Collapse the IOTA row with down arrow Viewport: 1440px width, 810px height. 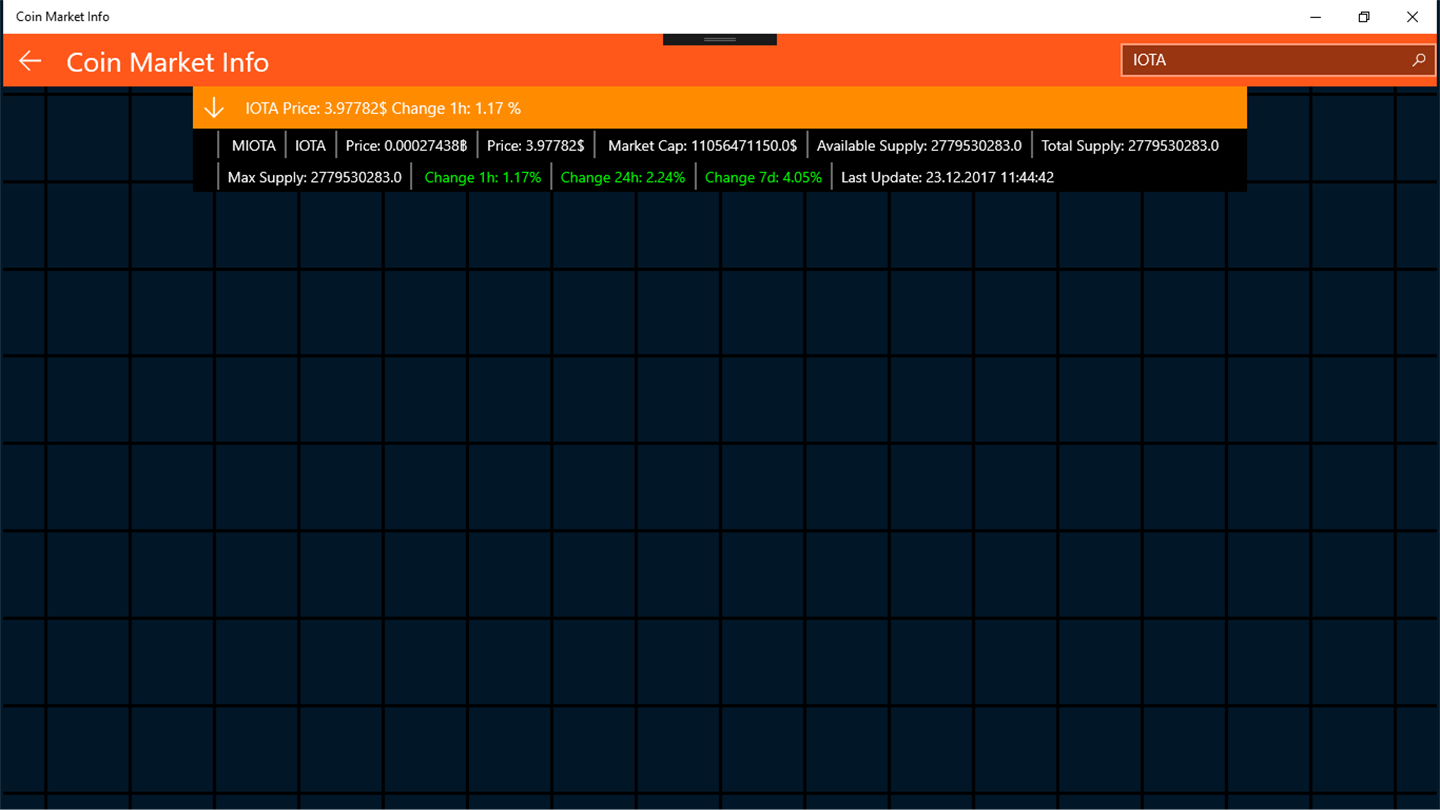(x=213, y=108)
